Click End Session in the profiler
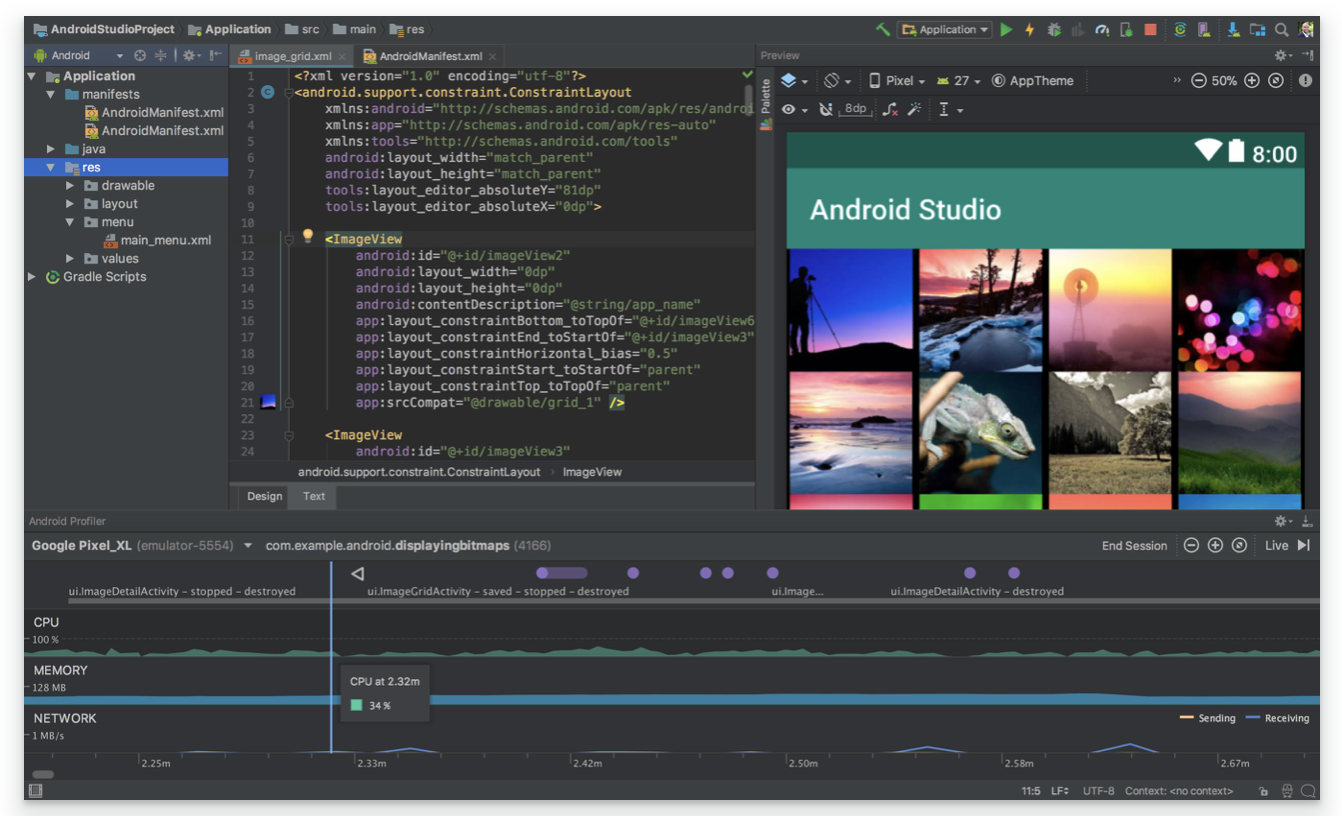 coord(1134,545)
